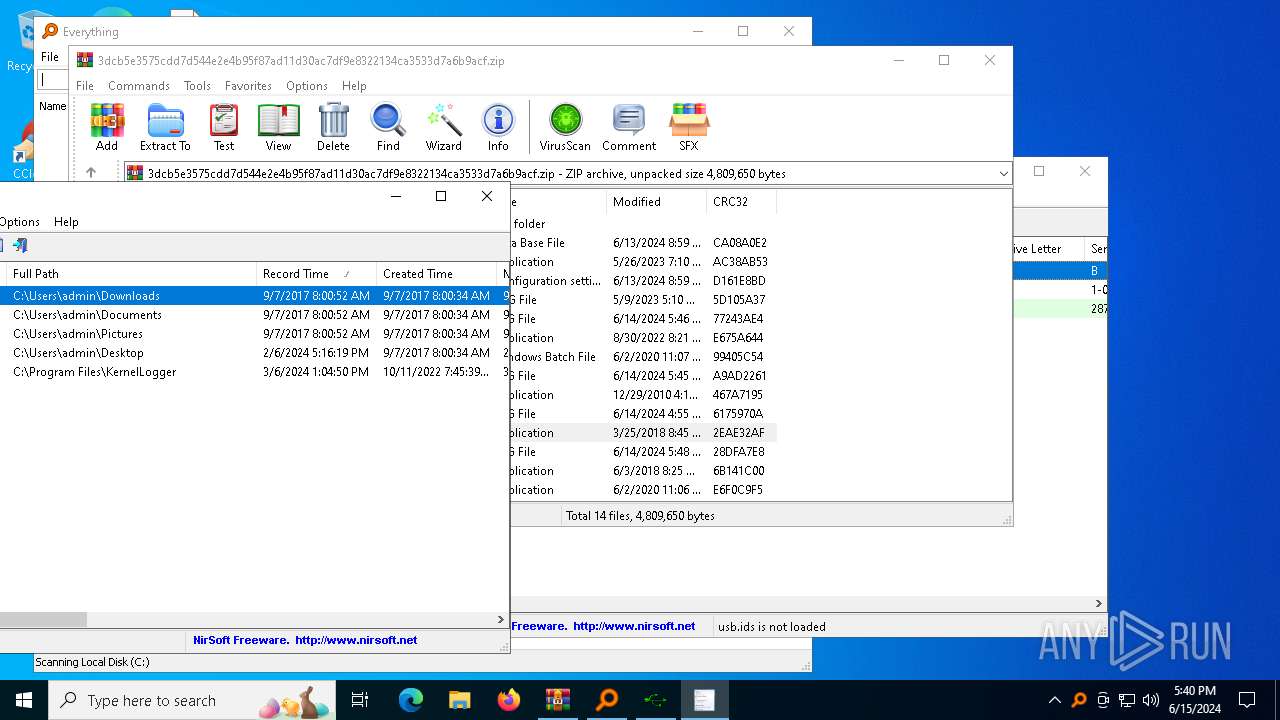Open the Favorites menu

click(x=248, y=86)
